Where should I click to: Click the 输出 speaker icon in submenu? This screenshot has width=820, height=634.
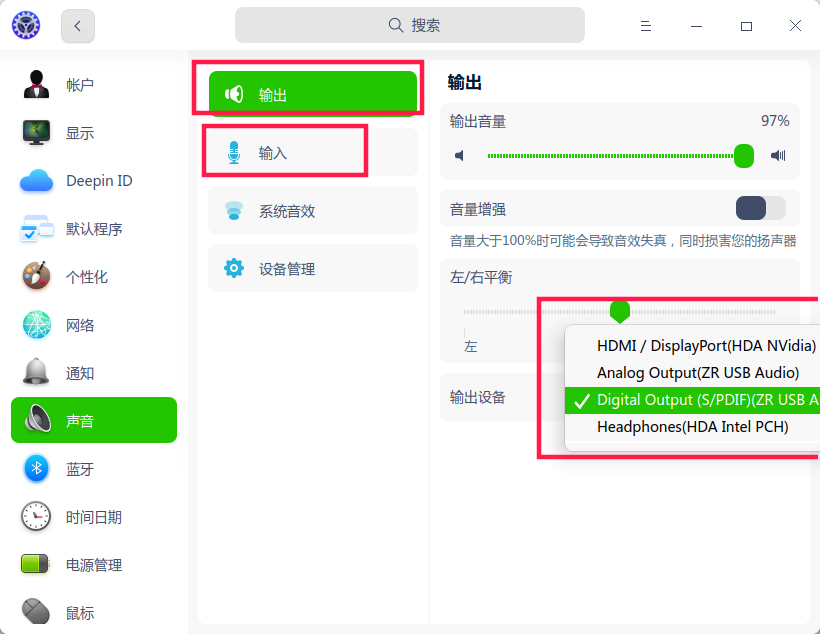click(x=234, y=94)
